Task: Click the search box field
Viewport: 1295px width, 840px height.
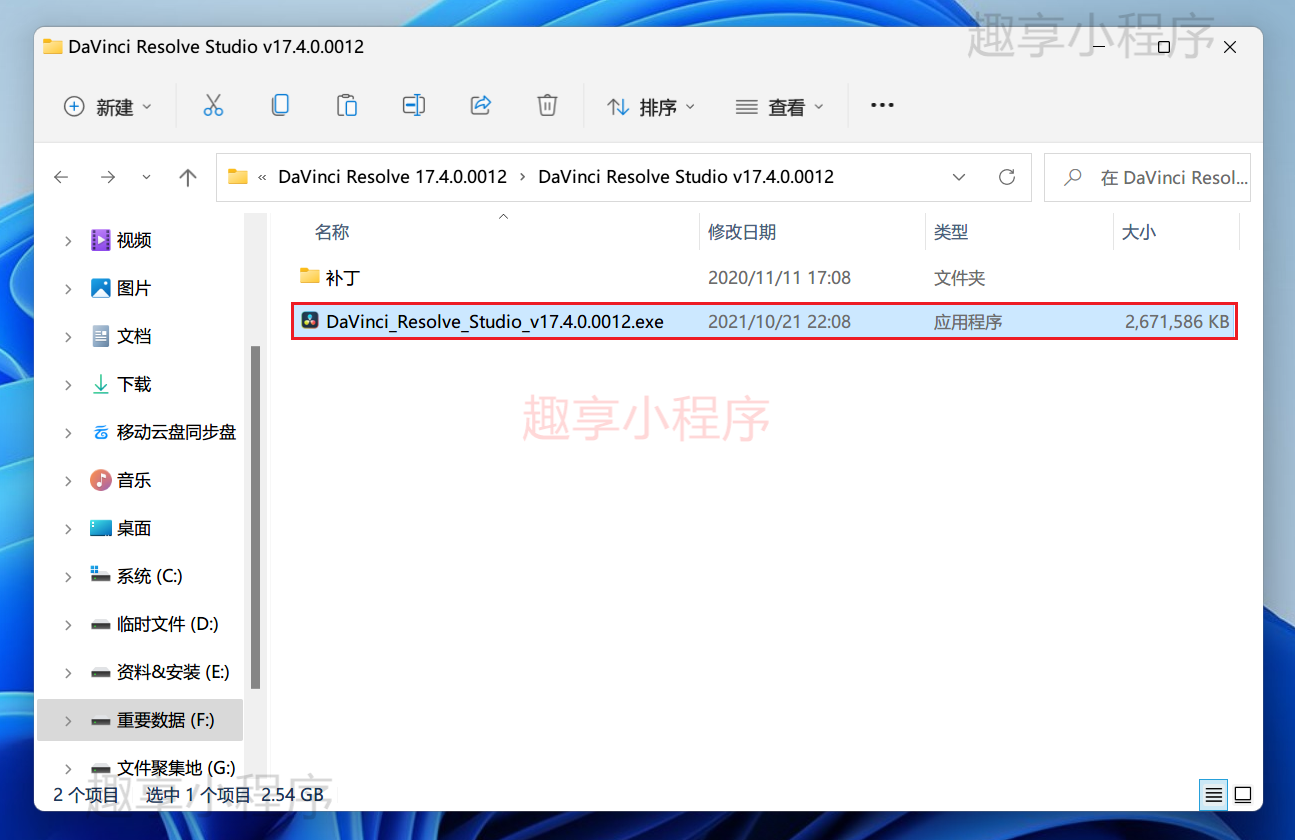Action: pyautogui.click(x=1147, y=177)
